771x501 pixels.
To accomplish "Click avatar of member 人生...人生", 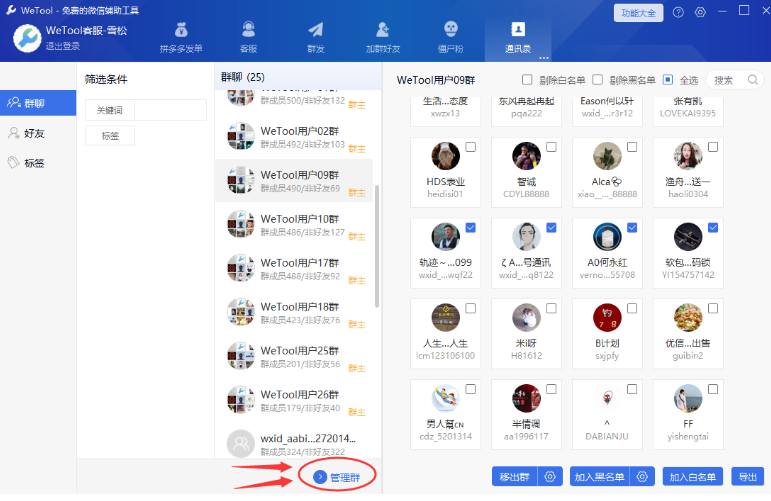I will coord(445,317).
